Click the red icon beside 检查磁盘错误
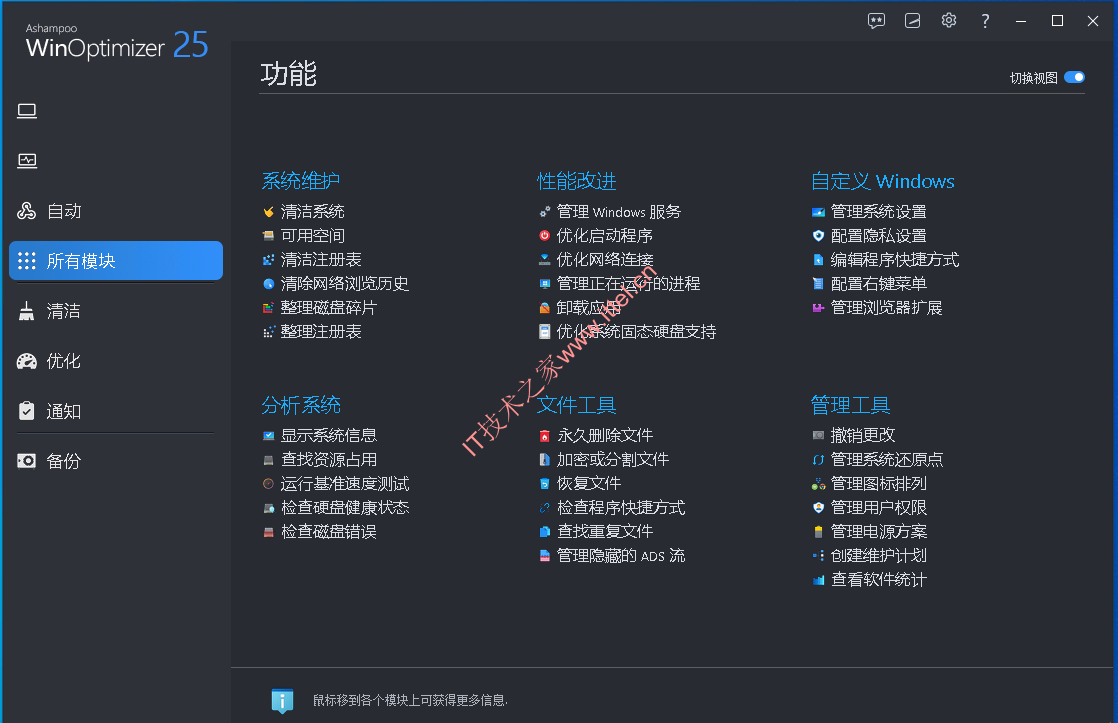Image resolution: width=1118 pixels, height=723 pixels. click(x=268, y=532)
